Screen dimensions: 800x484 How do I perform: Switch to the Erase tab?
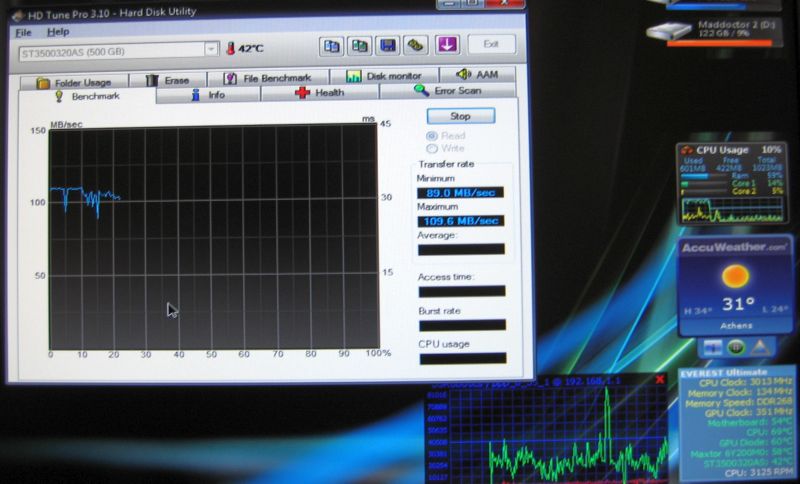[x=168, y=81]
